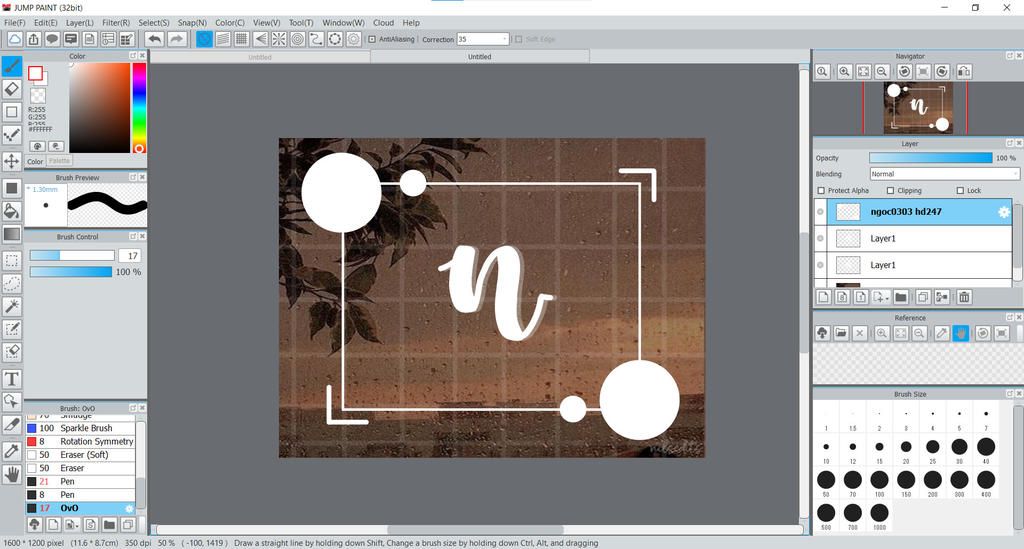Open the Cloud menu

coord(383,23)
